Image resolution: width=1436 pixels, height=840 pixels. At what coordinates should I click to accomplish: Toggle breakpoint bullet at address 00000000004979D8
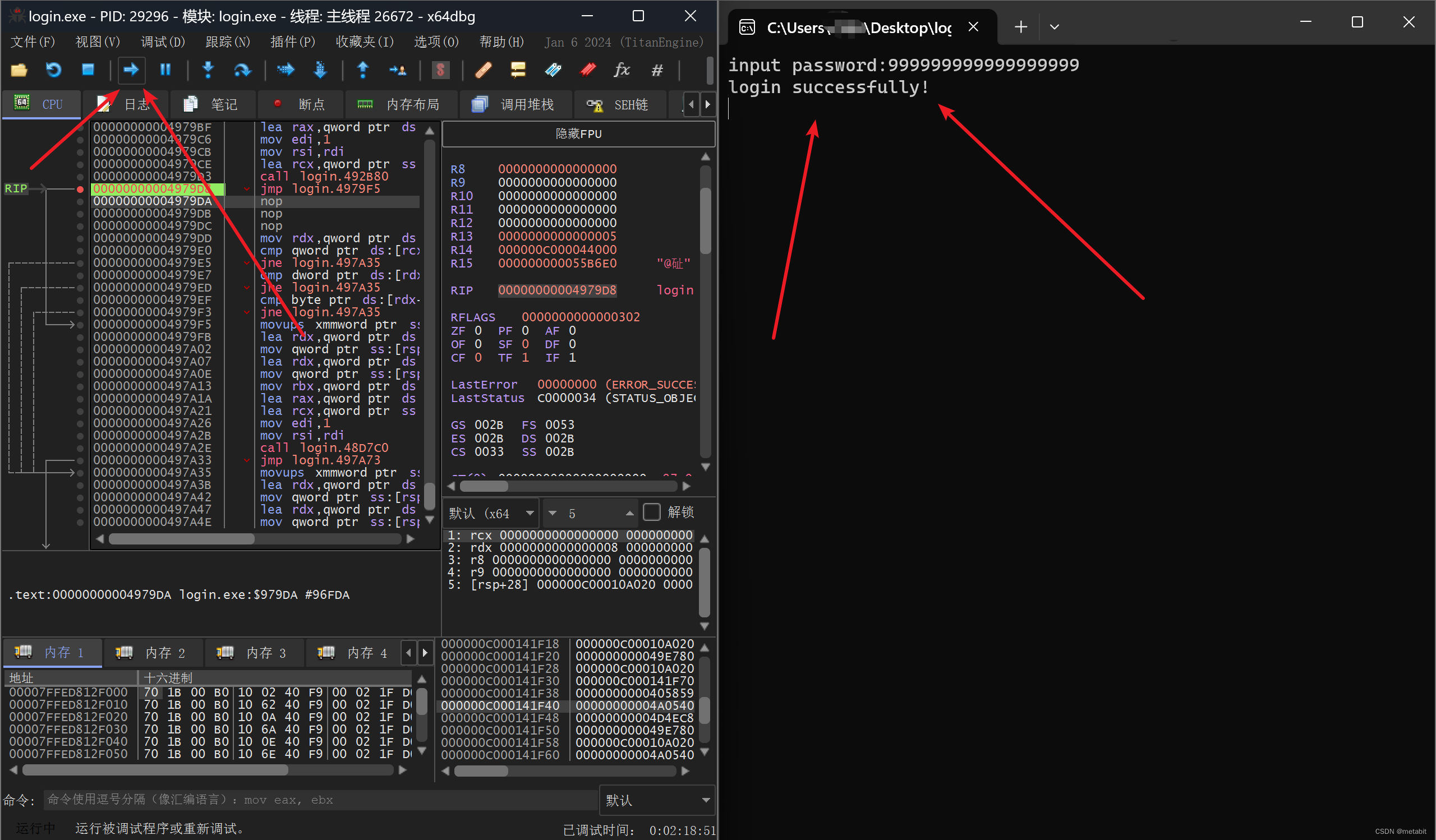click(80, 189)
